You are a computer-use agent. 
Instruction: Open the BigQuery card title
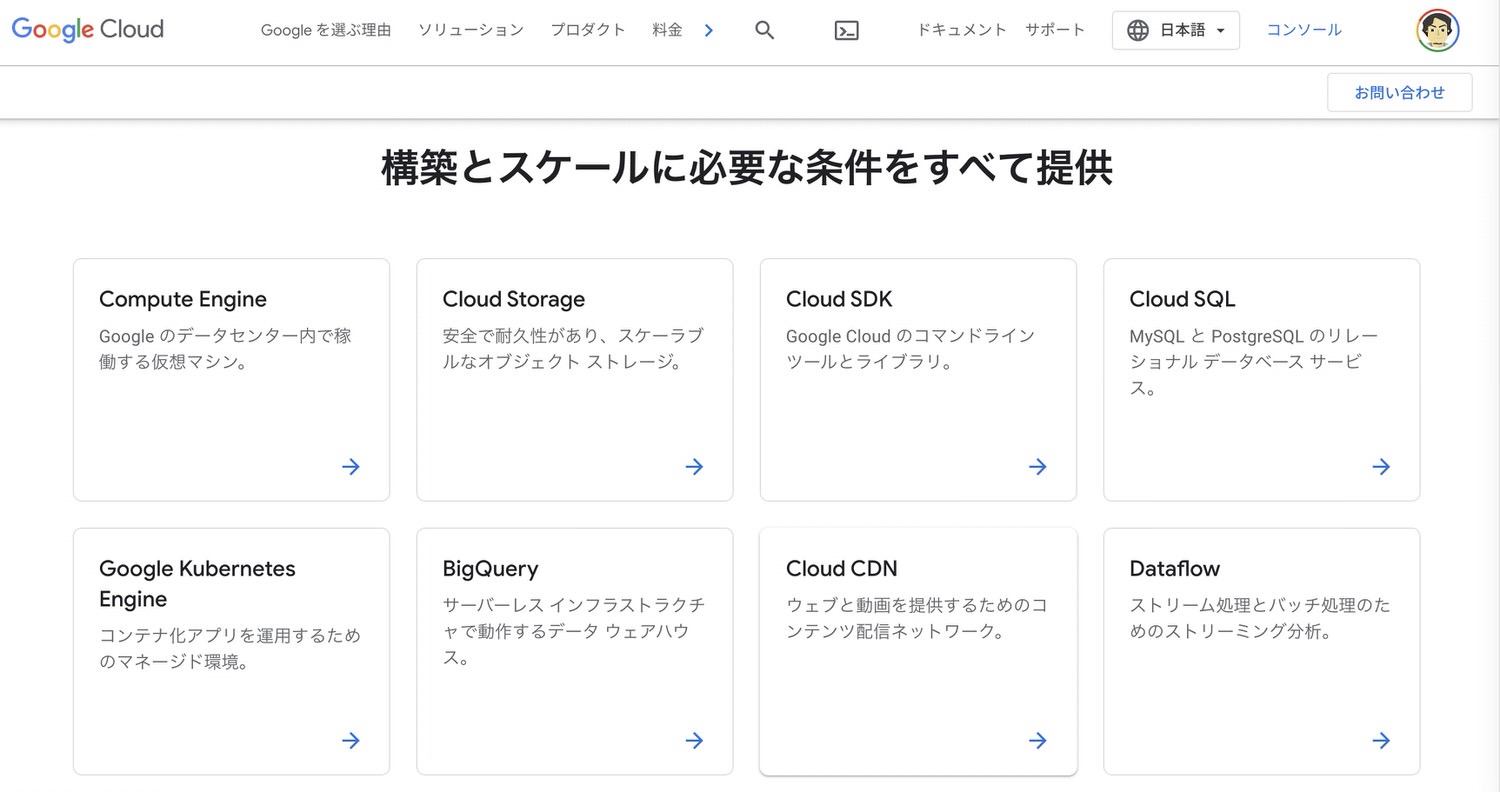click(x=490, y=569)
